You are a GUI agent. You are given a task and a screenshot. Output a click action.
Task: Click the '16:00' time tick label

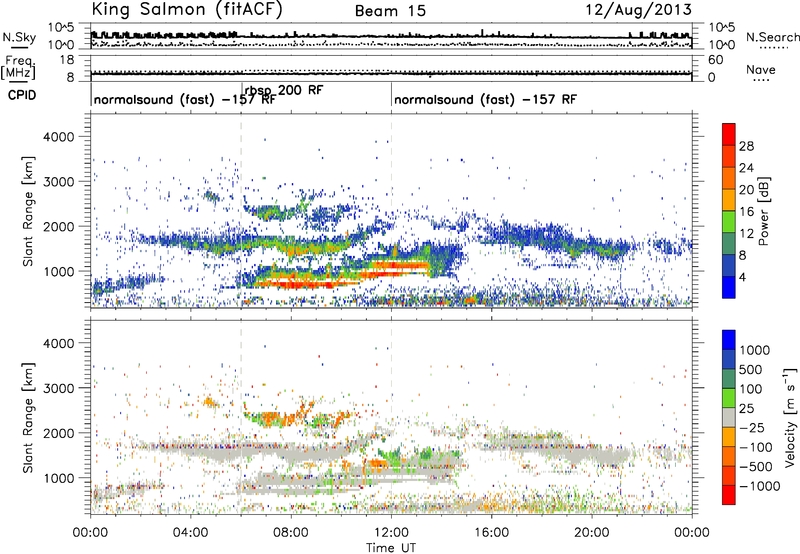pos(491,533)
